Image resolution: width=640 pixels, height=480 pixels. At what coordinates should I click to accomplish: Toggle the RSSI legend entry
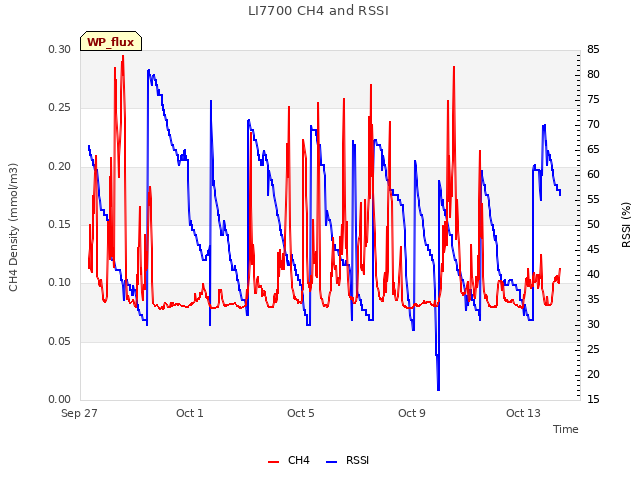pos(348,460)
